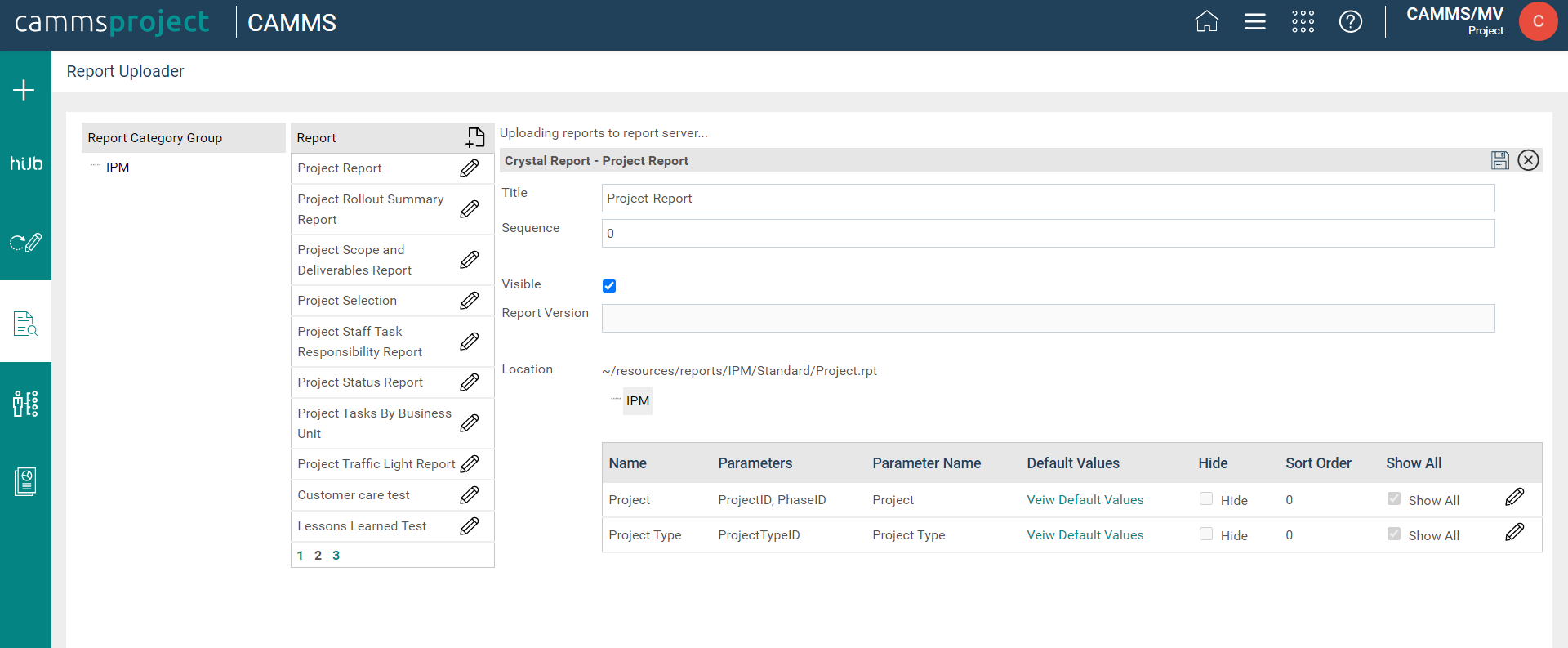Screen dimensions: 1568x648
Task: Open the refresh-pencil sidebar icon
Action: 25,242
